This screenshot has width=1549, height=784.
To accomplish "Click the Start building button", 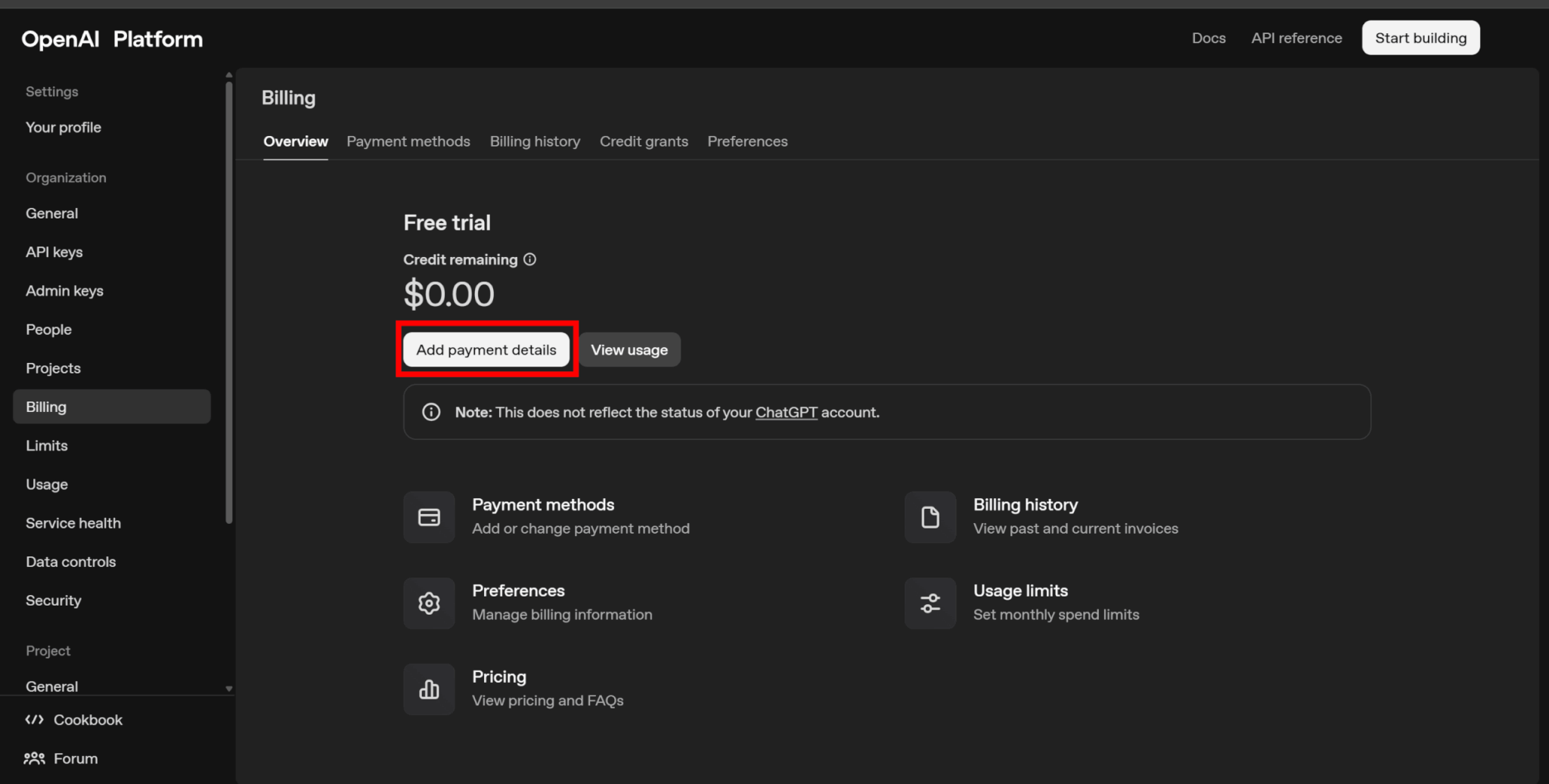I will 1420,38.
